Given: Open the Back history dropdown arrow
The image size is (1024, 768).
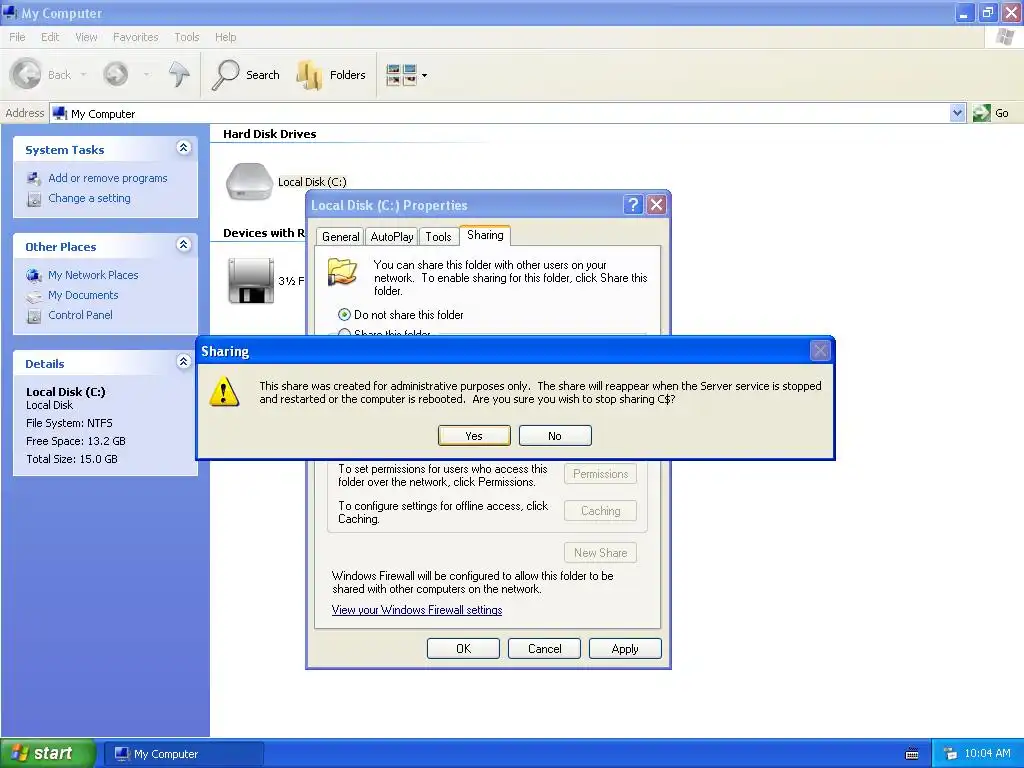Looking at the screenshot, I should pyautogui.click(x=83, y=74).
